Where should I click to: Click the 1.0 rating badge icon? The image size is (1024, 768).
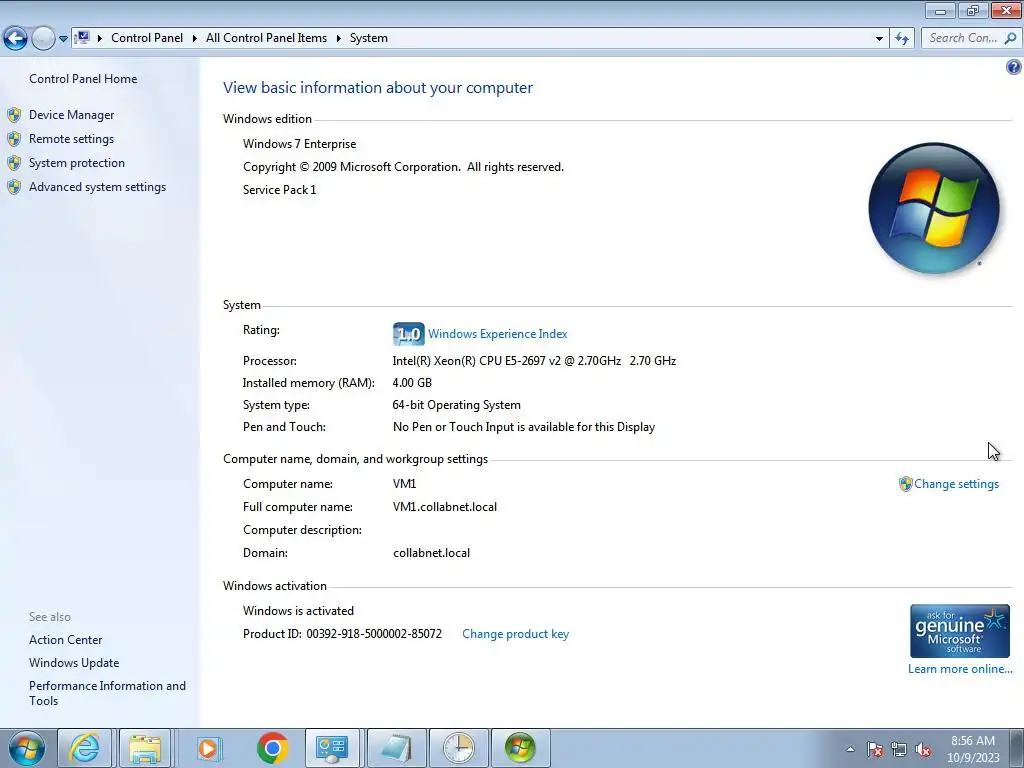tap(409, 334)
